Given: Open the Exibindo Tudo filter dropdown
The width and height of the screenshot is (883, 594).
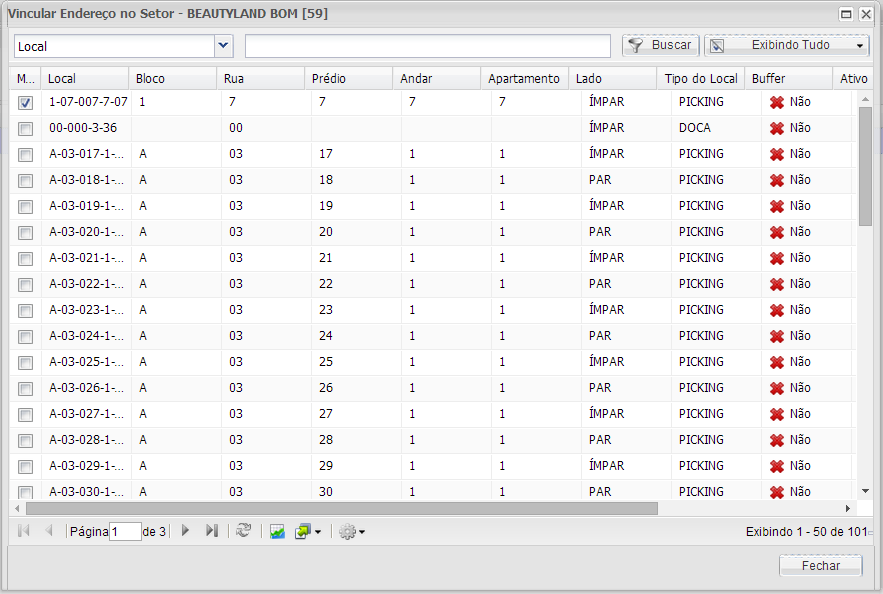Looking at the screenshot, I should tap(787, 45).
